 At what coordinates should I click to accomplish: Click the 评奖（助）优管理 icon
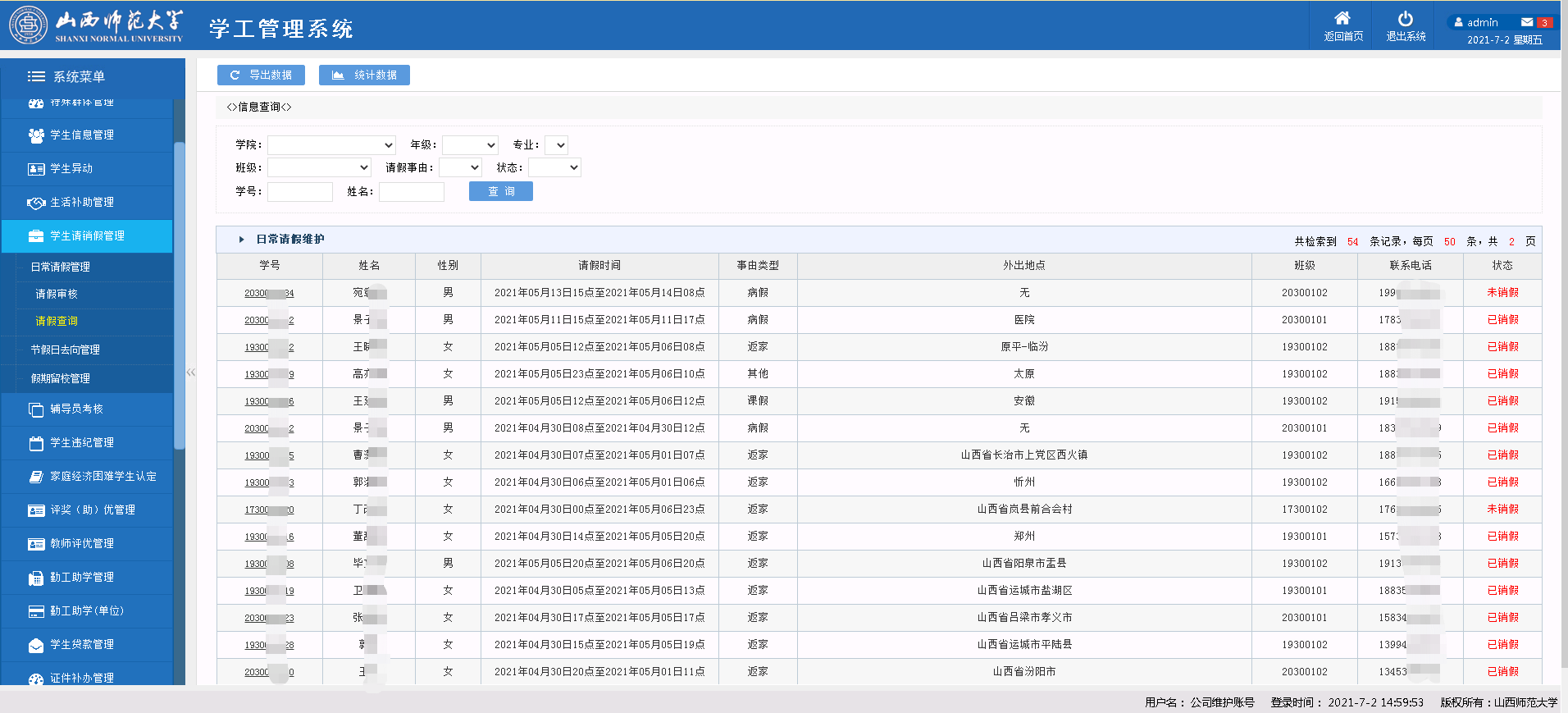[x=36, y=510]
